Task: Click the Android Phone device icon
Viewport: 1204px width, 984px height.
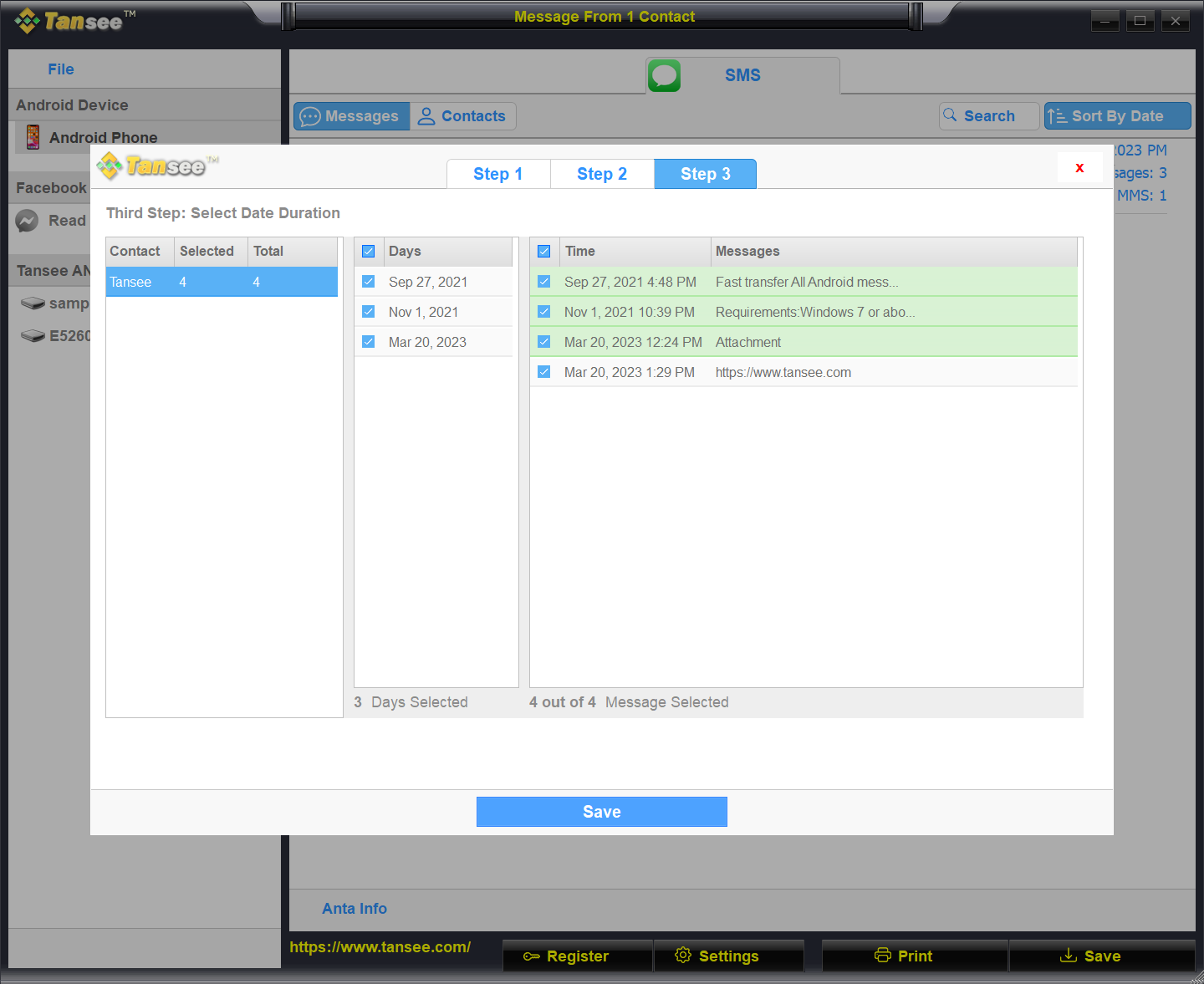Action: (x=33, y=137)
